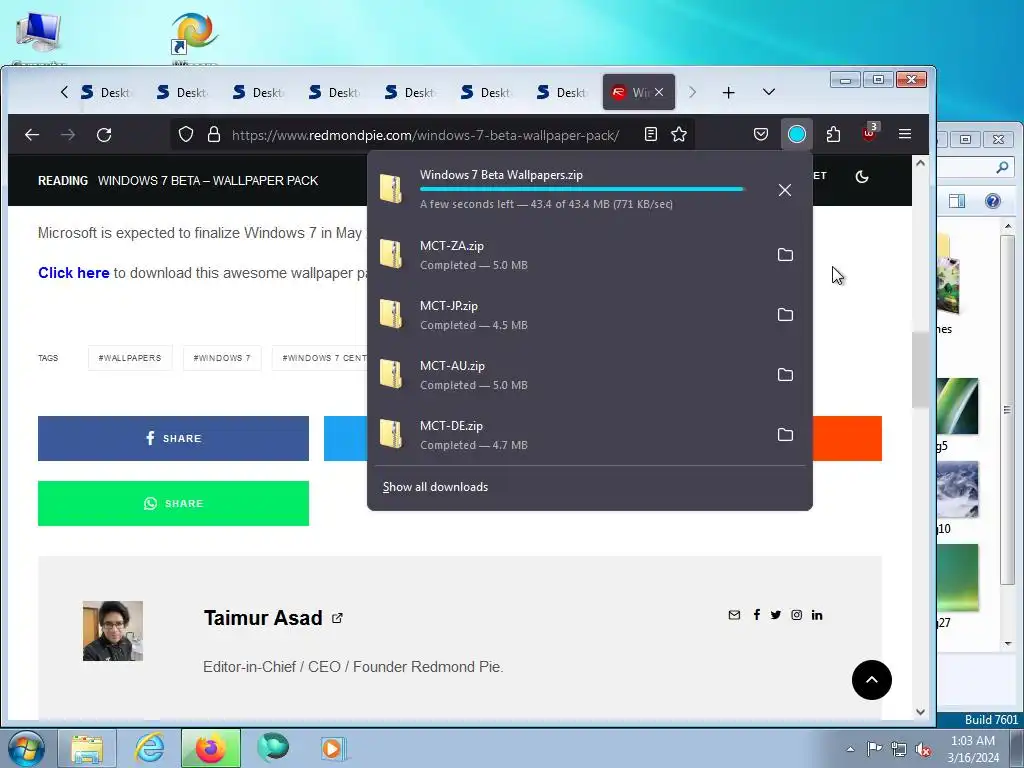The height and width of the screenshot is (768, 1024).
Task: Reload the page with refresh icon
Action: 104,135
